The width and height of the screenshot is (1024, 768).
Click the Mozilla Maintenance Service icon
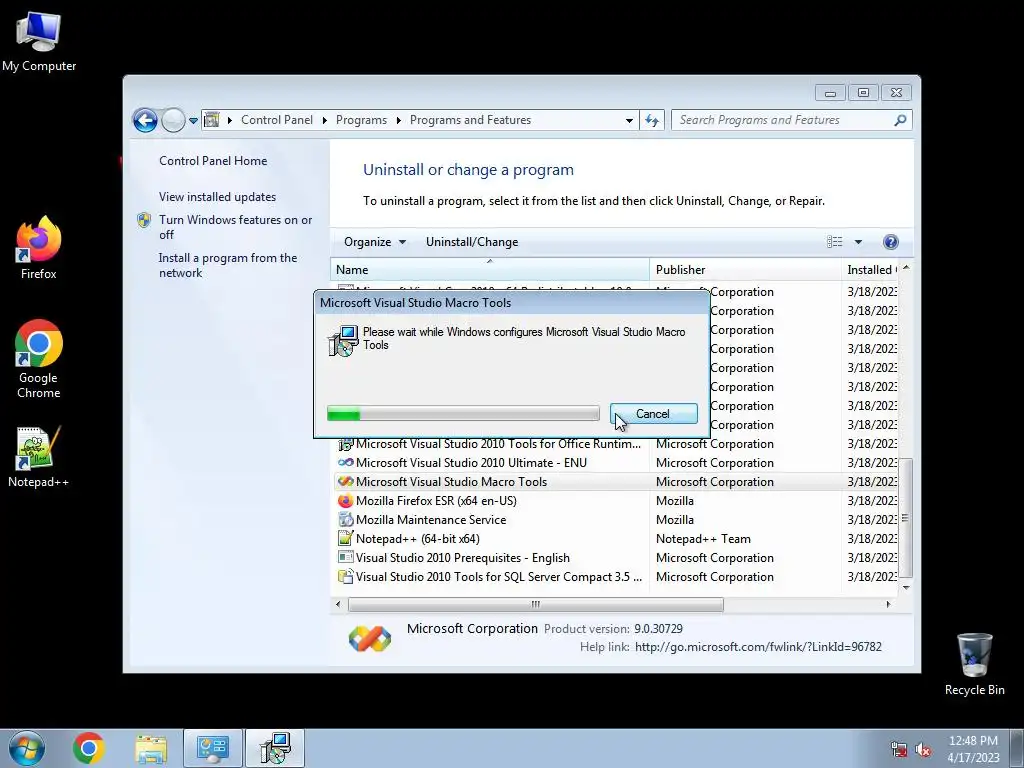click(x=345, y=520)
